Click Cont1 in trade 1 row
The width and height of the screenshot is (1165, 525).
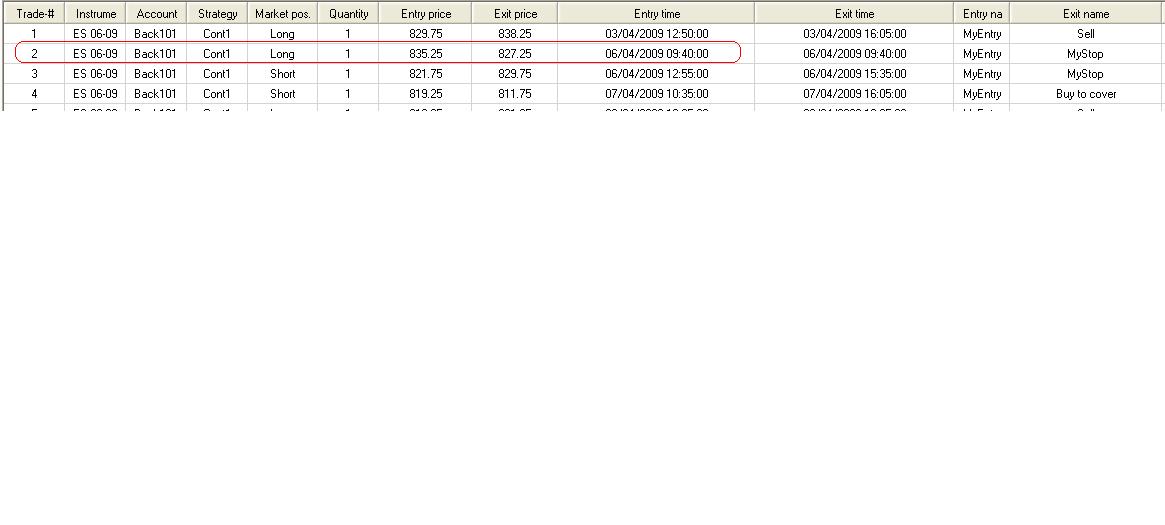(217, 34)
